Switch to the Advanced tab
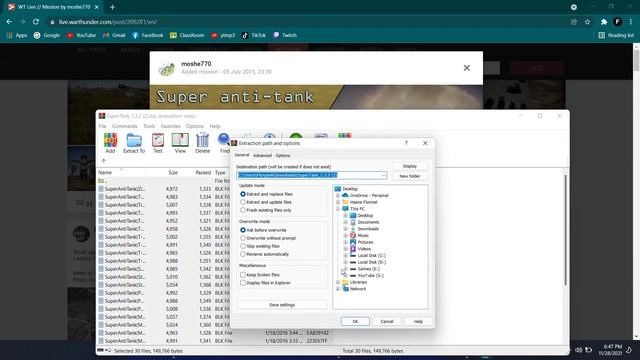 [262, 156]
